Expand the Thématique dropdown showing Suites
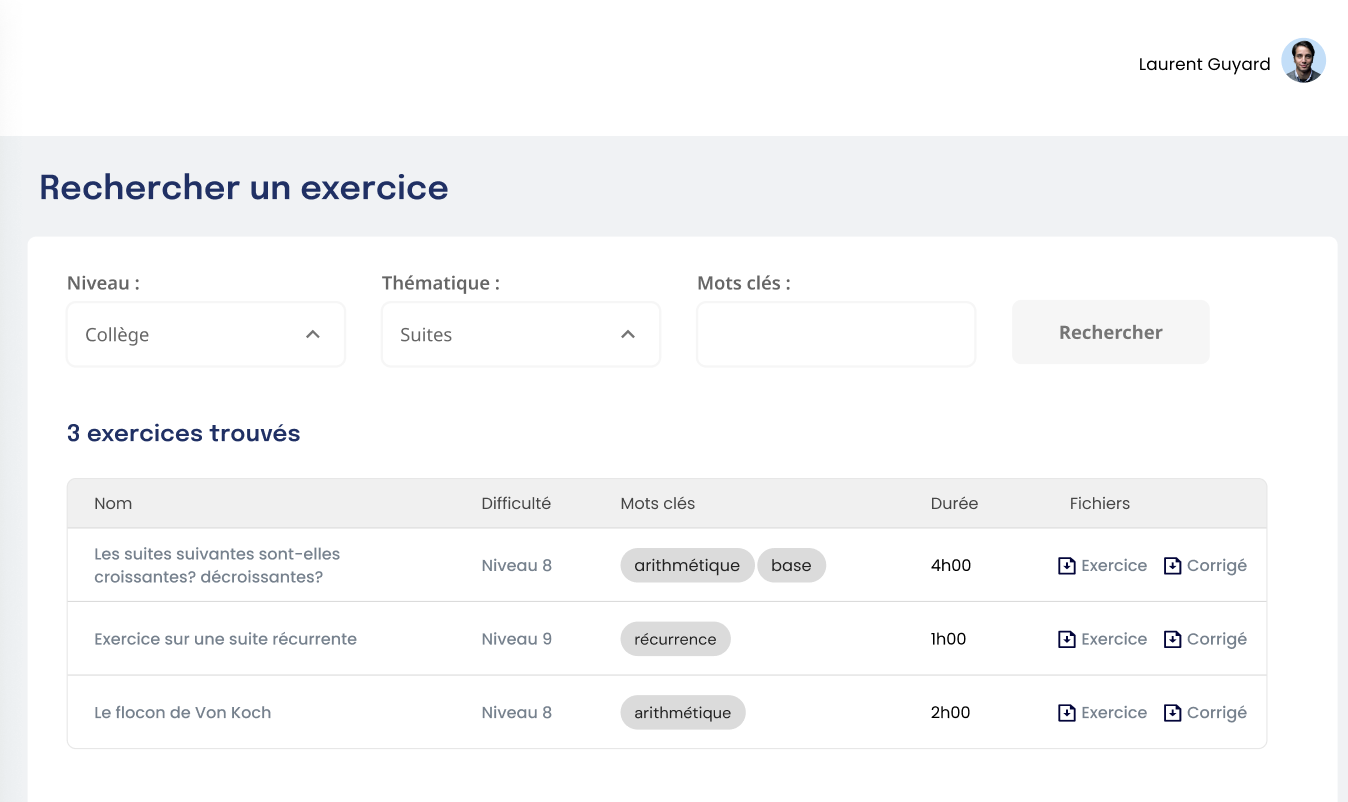 click(x=520, y=335)
